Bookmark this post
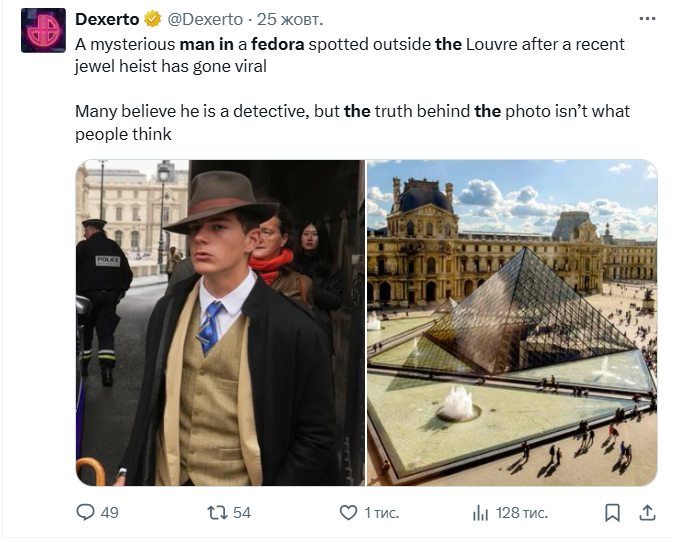The width and height of the screenshot is (674, 540). (x=613, y=512)
